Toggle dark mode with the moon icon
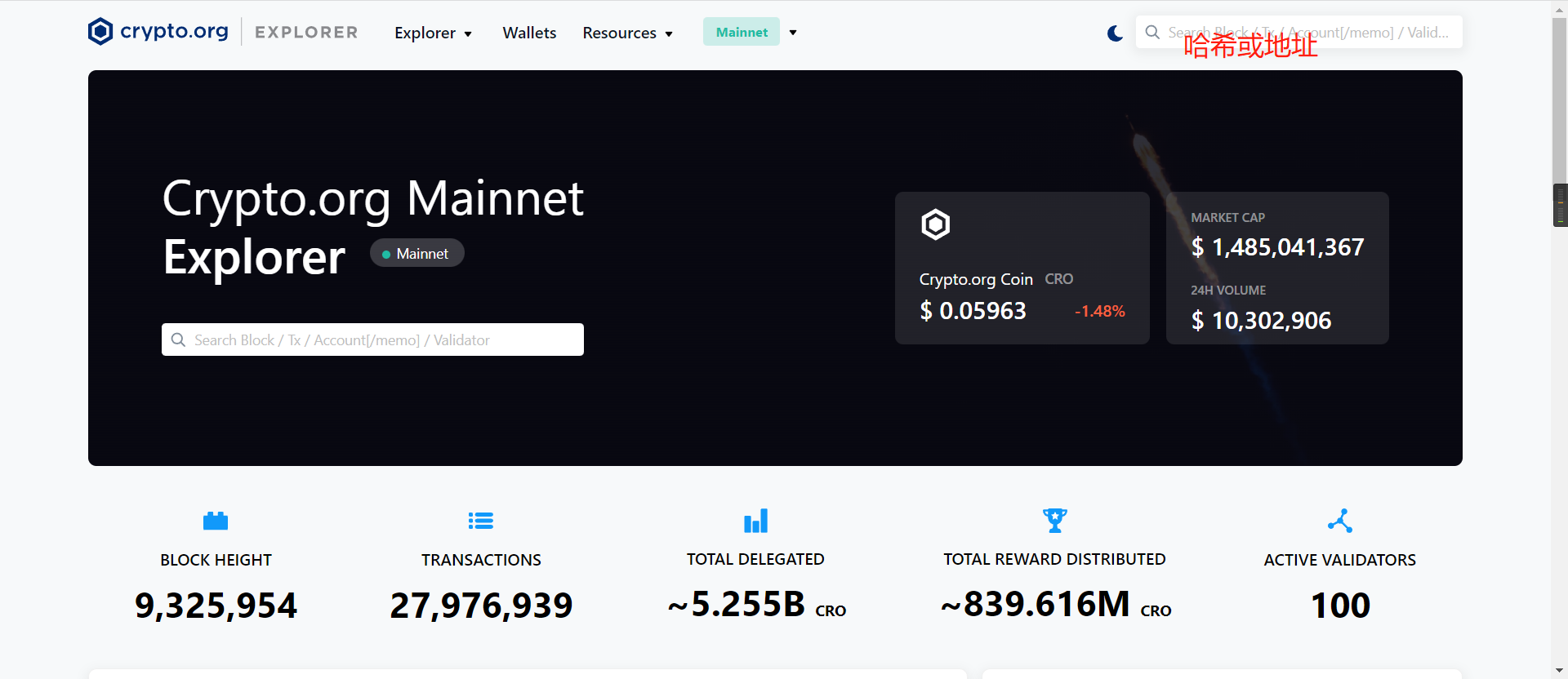 (1115, 33)
